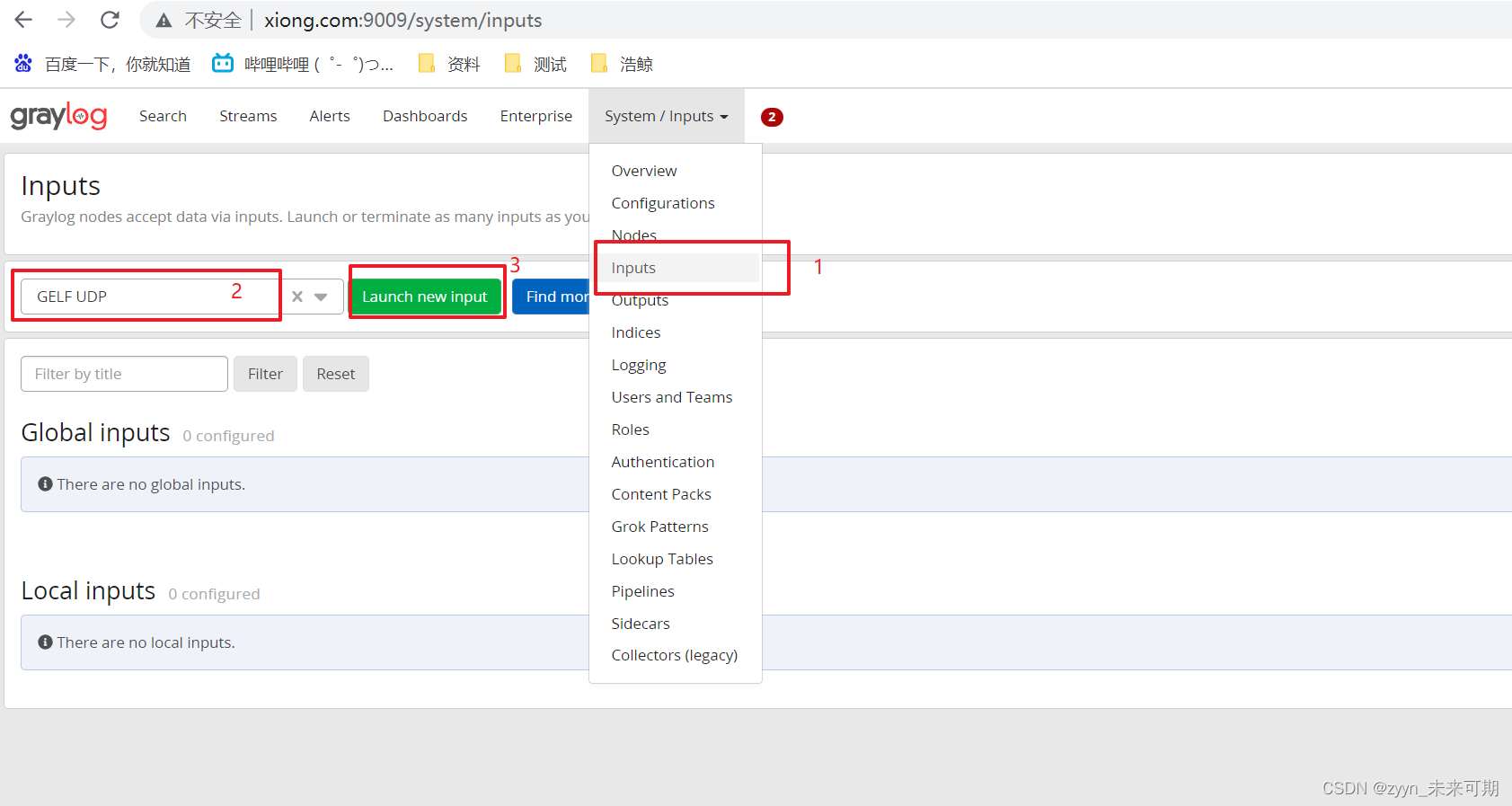Select Lookup Tables menu entry

662,559
